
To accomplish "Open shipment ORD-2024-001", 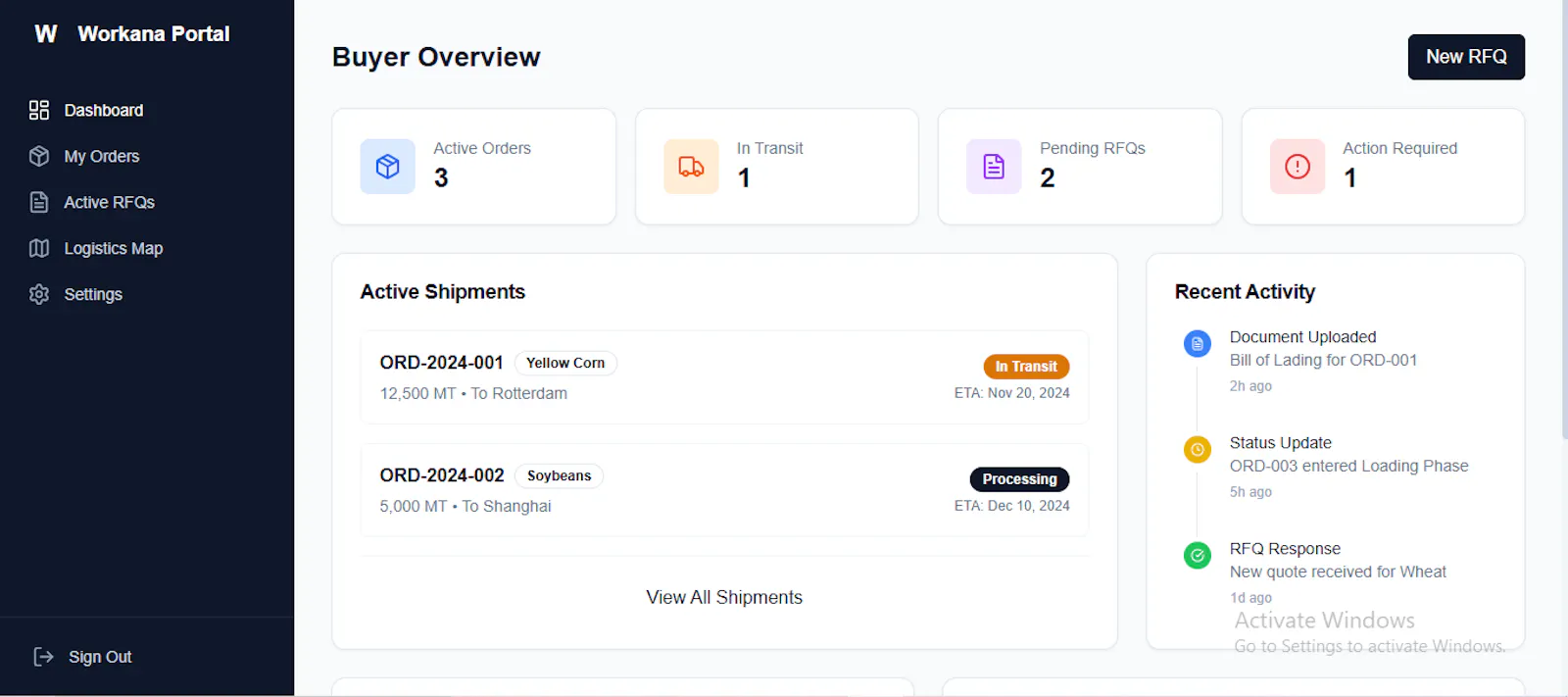I will click(x=724, y=377).
